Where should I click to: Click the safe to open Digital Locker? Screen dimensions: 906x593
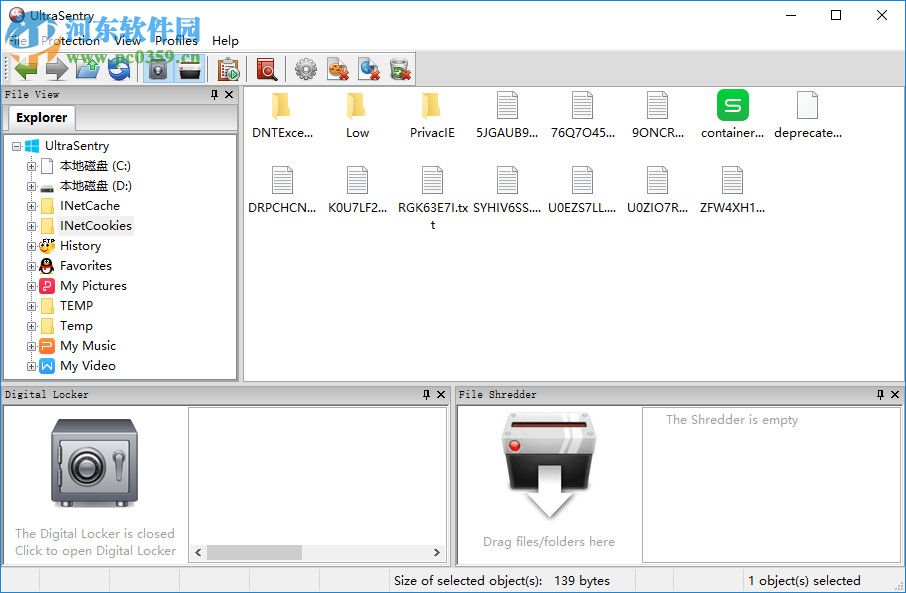(94, 462)
